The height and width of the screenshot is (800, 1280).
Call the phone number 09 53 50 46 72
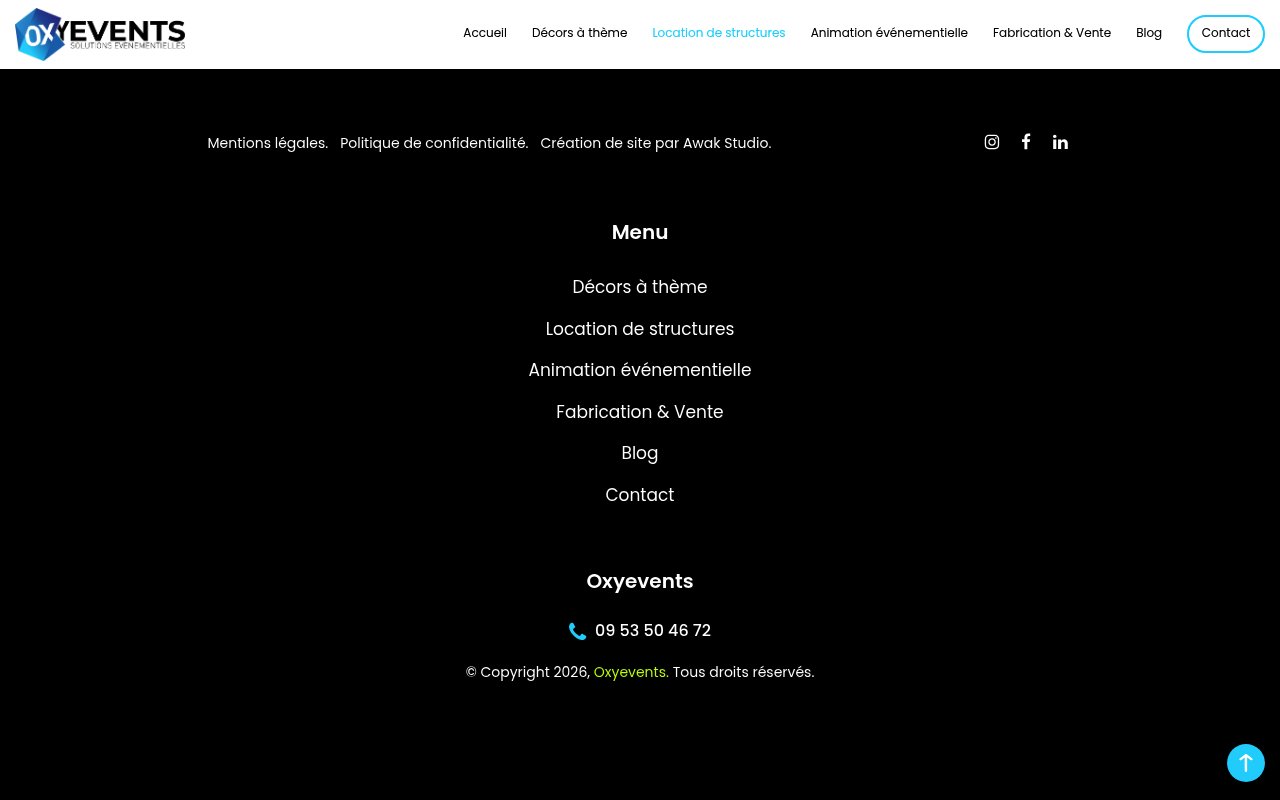652,630
